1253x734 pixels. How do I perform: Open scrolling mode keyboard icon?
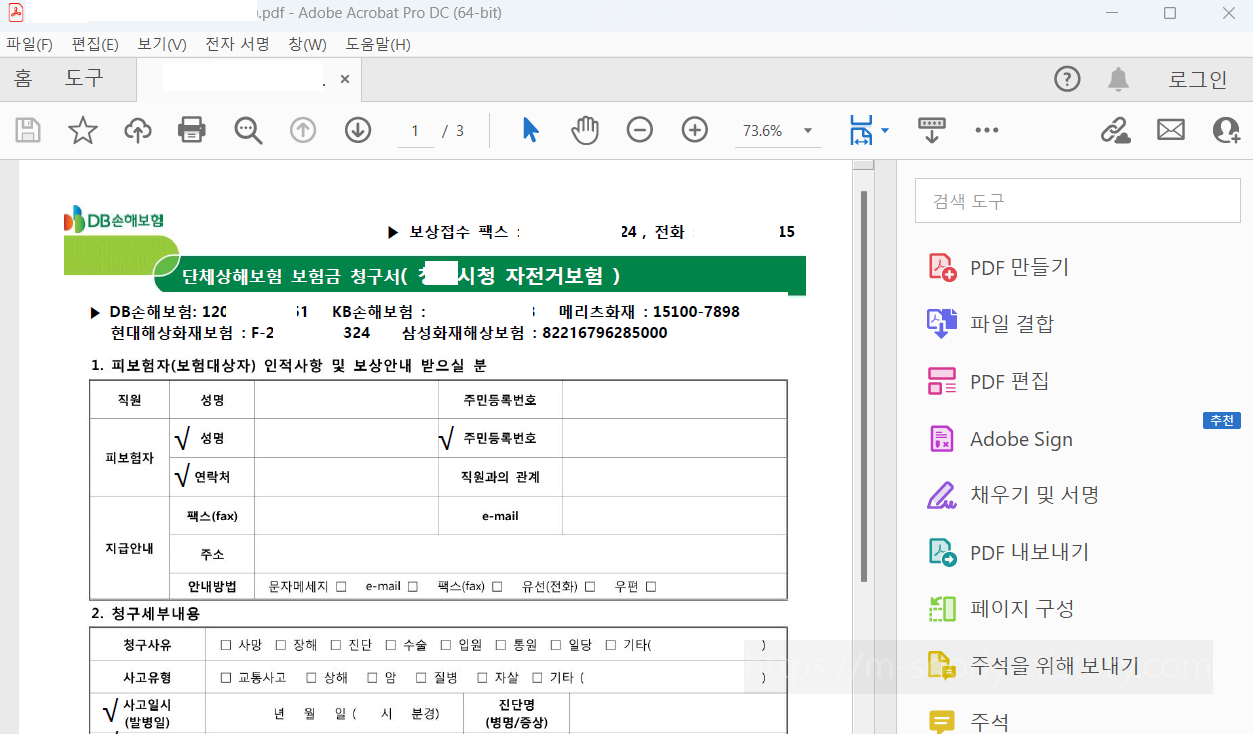pyautogui.click(x=932, y=130)
